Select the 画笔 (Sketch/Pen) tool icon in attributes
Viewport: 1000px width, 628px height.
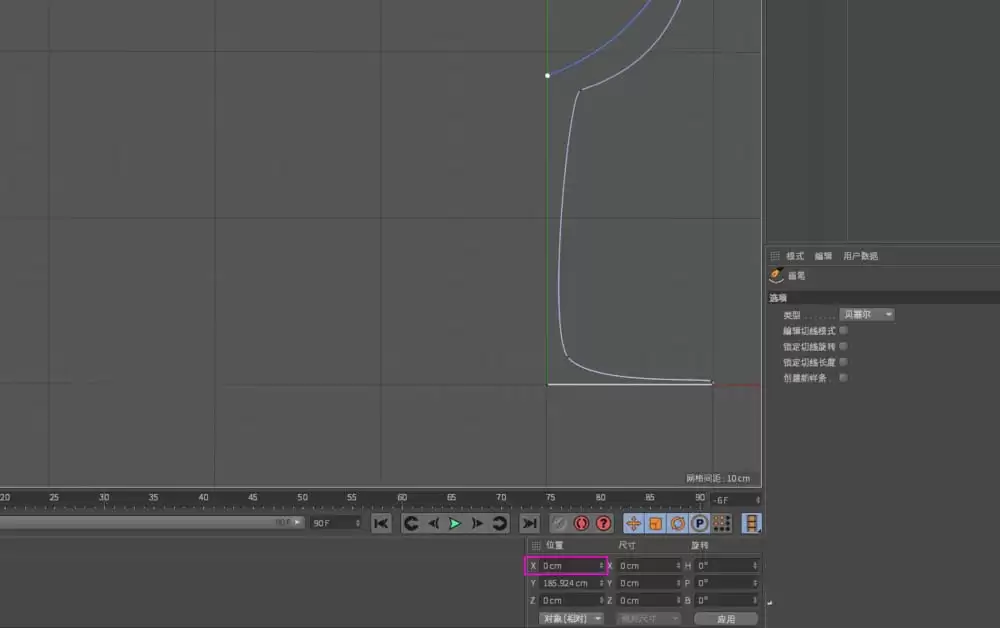(x=776, y=276)
